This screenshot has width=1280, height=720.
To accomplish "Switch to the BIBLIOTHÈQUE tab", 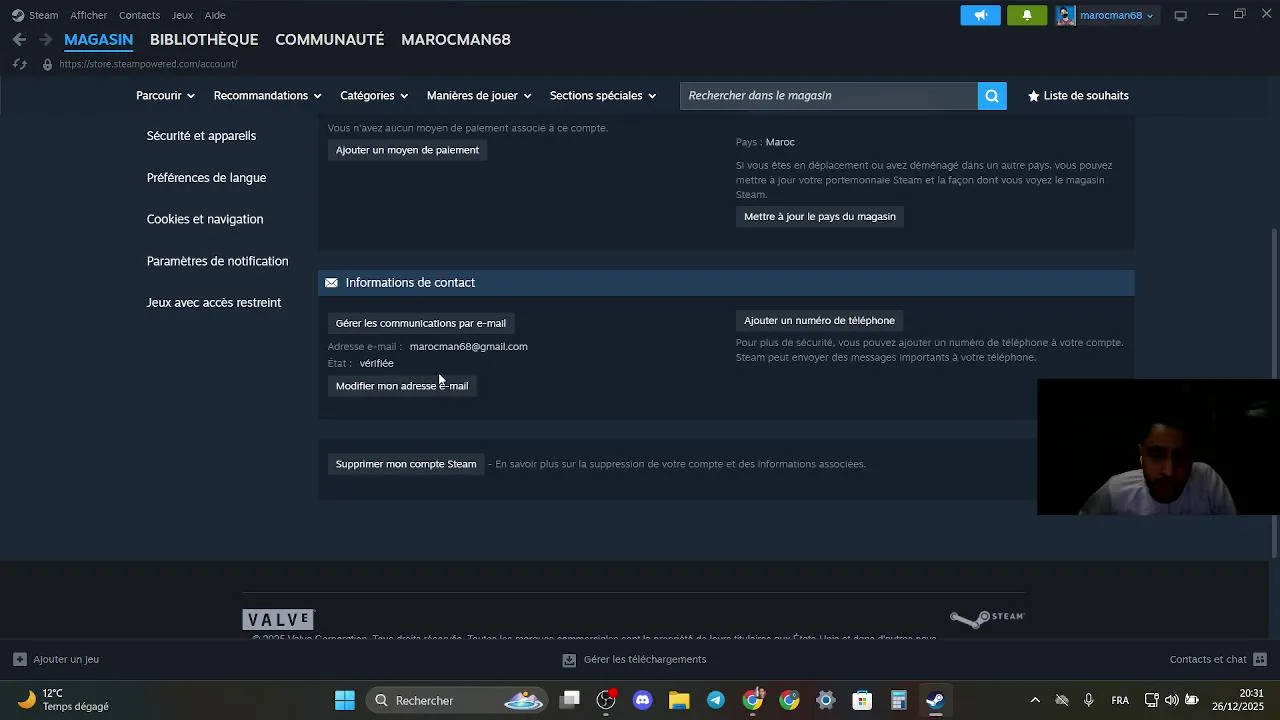I will pos(204,39).
